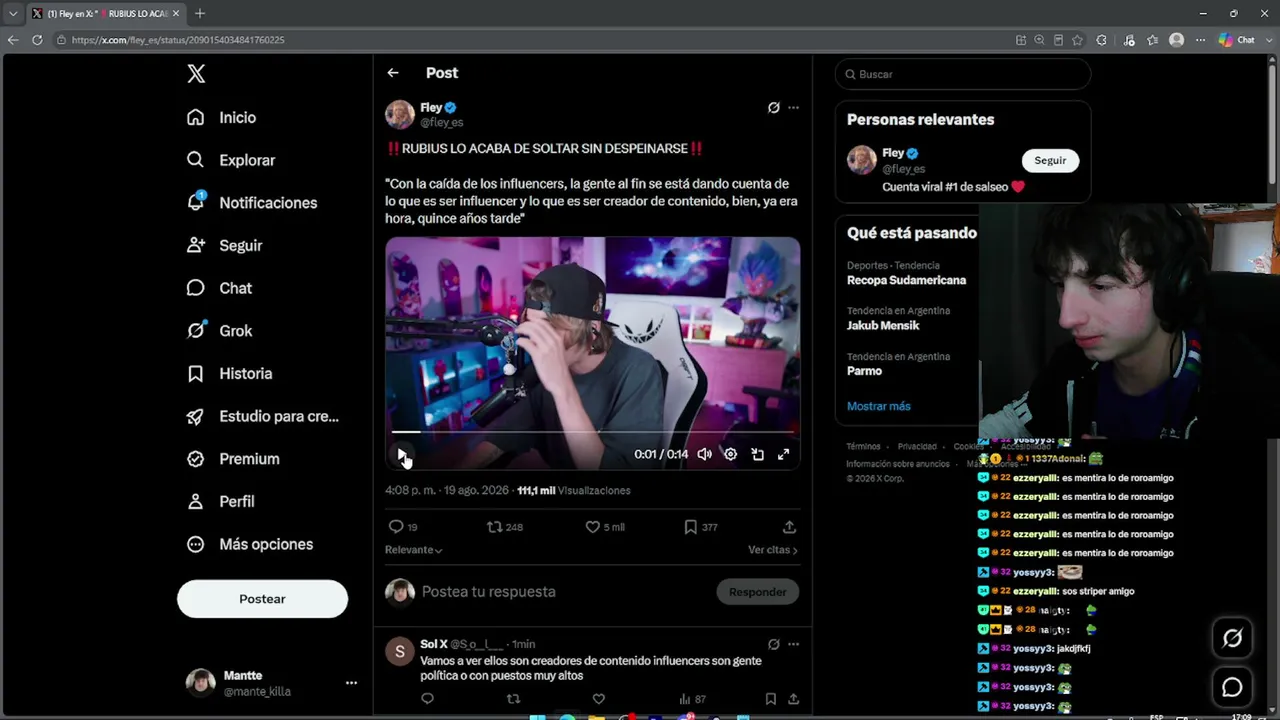Open Estudio para creadores sidebar item
The width and height of the screenshot is (1280, 720).
[x=262, y=416]
